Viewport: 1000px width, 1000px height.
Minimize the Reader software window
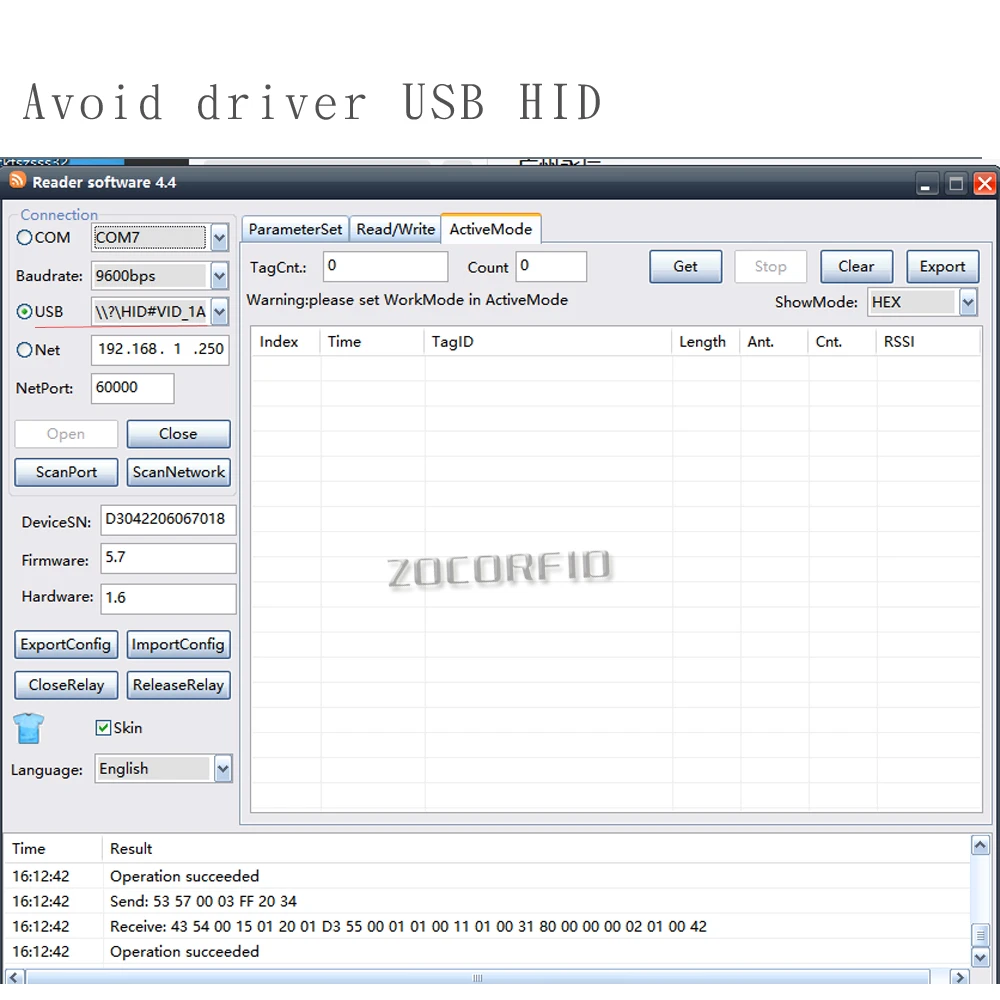click(925, 184)
